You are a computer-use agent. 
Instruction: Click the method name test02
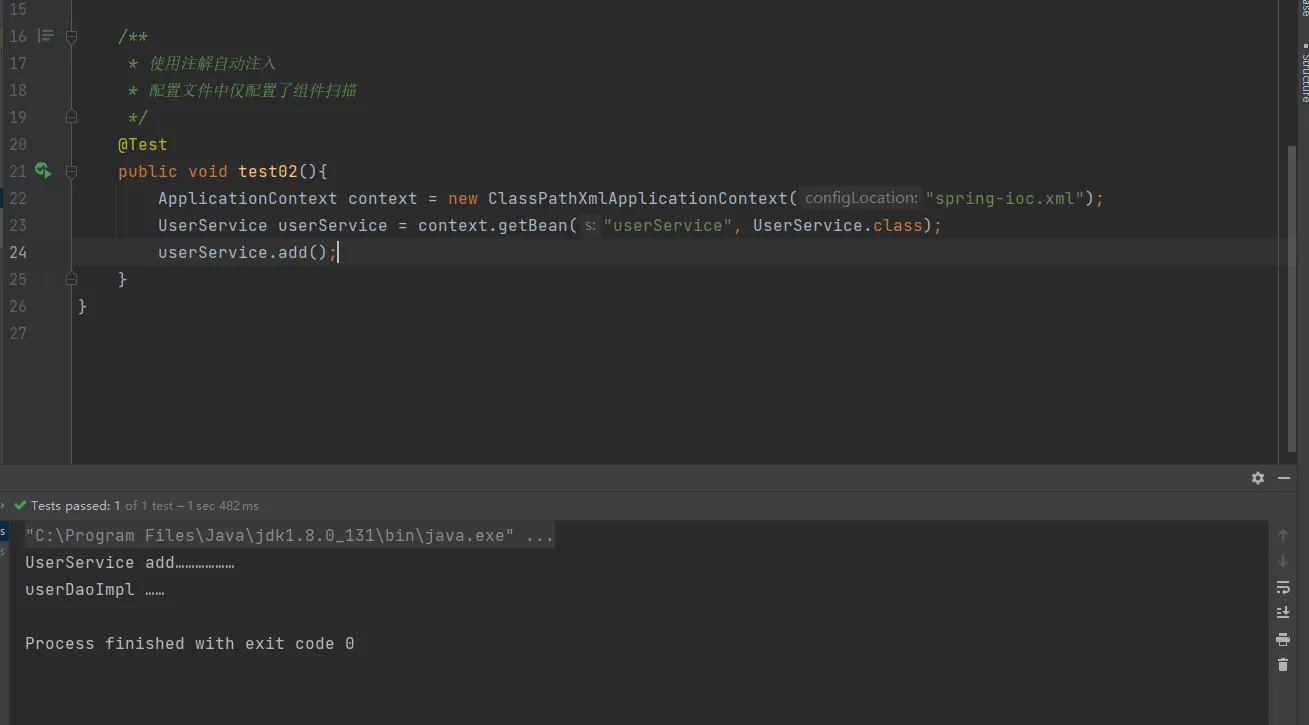(268, 171)
